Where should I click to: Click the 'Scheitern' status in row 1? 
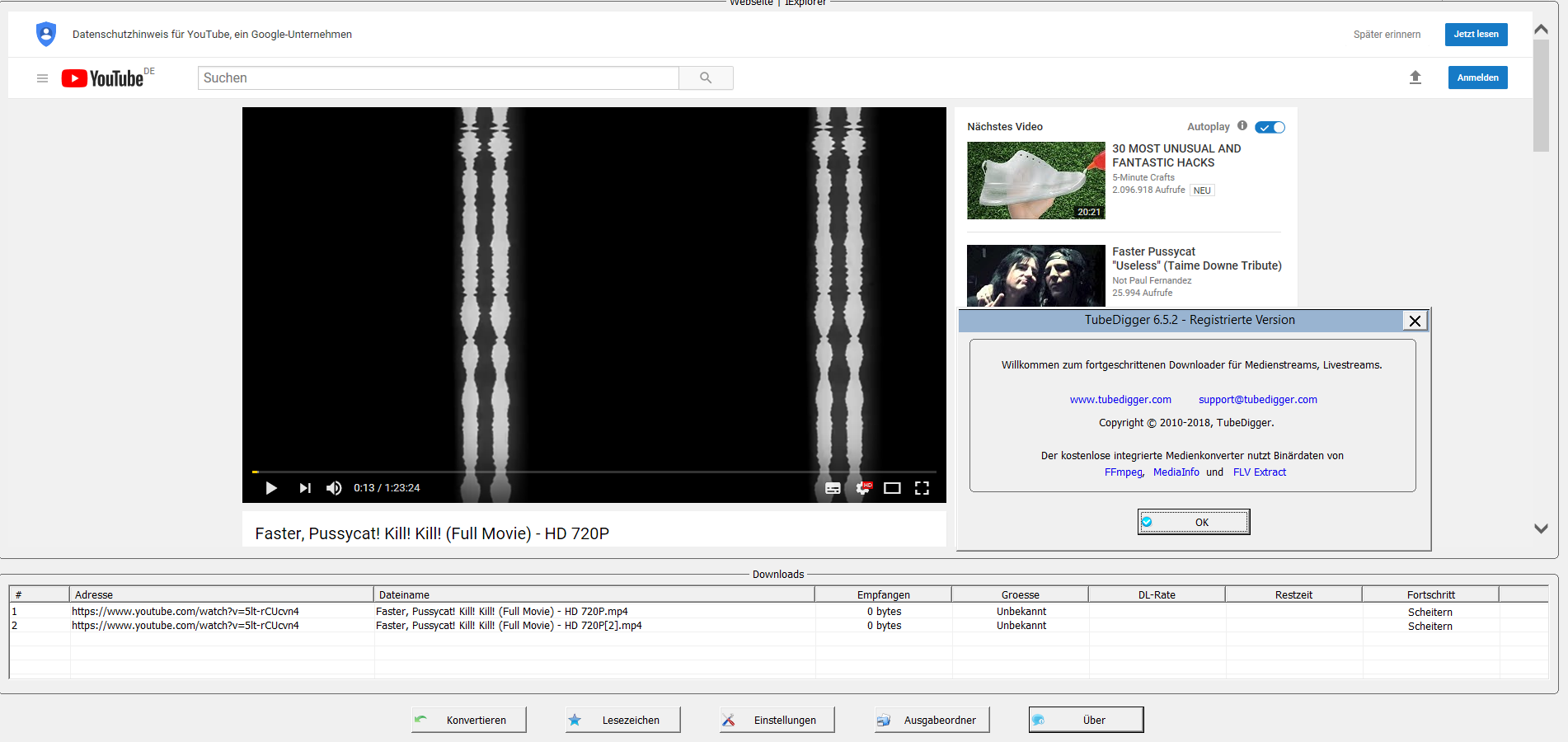tap(1430, 613)
